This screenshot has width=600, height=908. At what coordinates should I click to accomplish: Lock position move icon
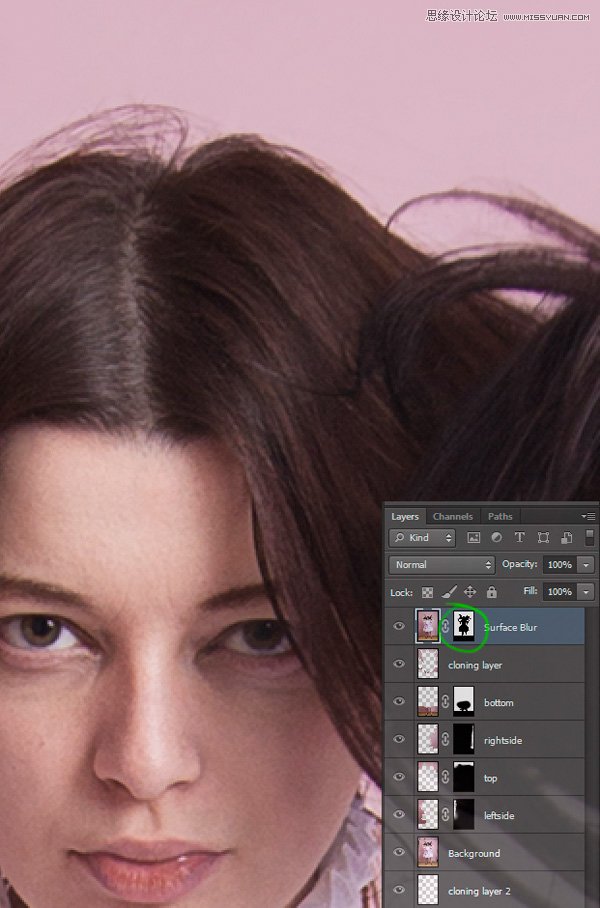pyautogui.click(x=469, y=592)
